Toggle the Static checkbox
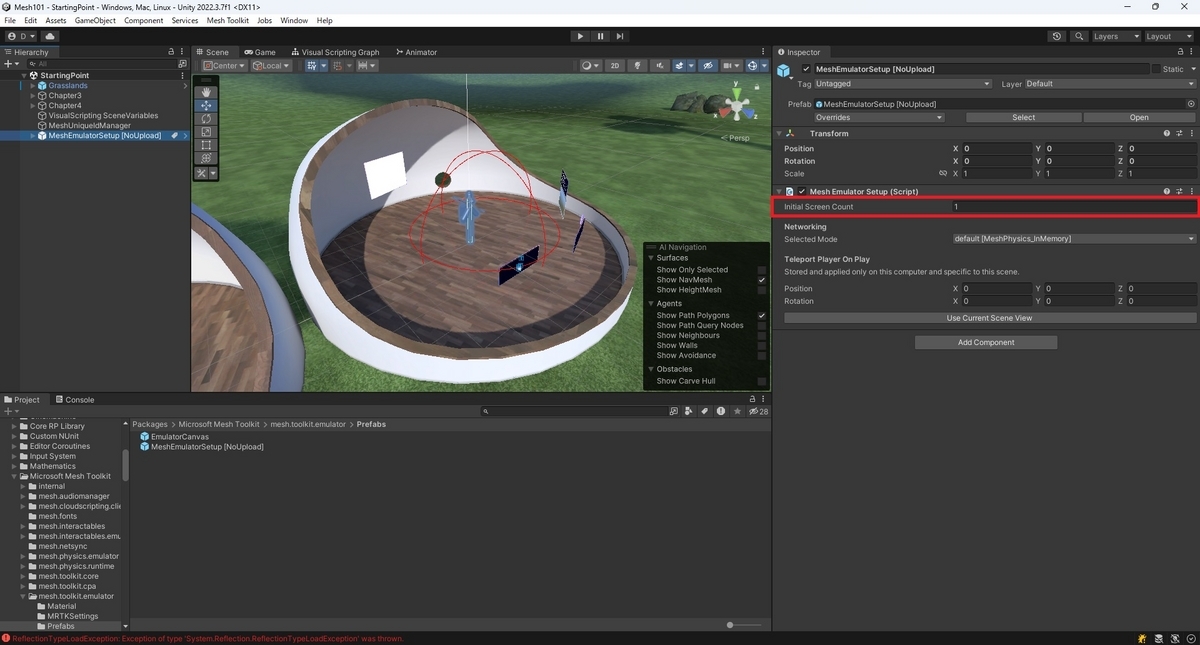The height and width of the screenshot is (645, 1200). tap(1155, 69)
